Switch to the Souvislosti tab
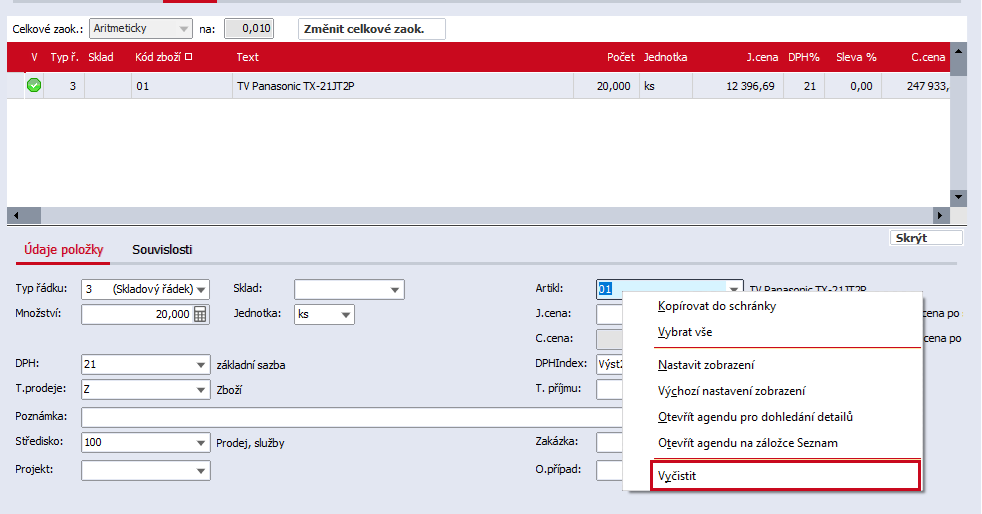Image resolution: width=982 pixels, height=514 pixels. click(162, 249)
